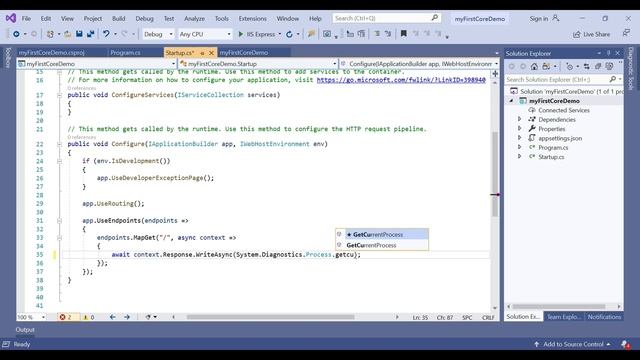Image resolution: width=640 pixels, height=360 pixels.
Task: Click Add to Source Control
Action: point(573,344)
